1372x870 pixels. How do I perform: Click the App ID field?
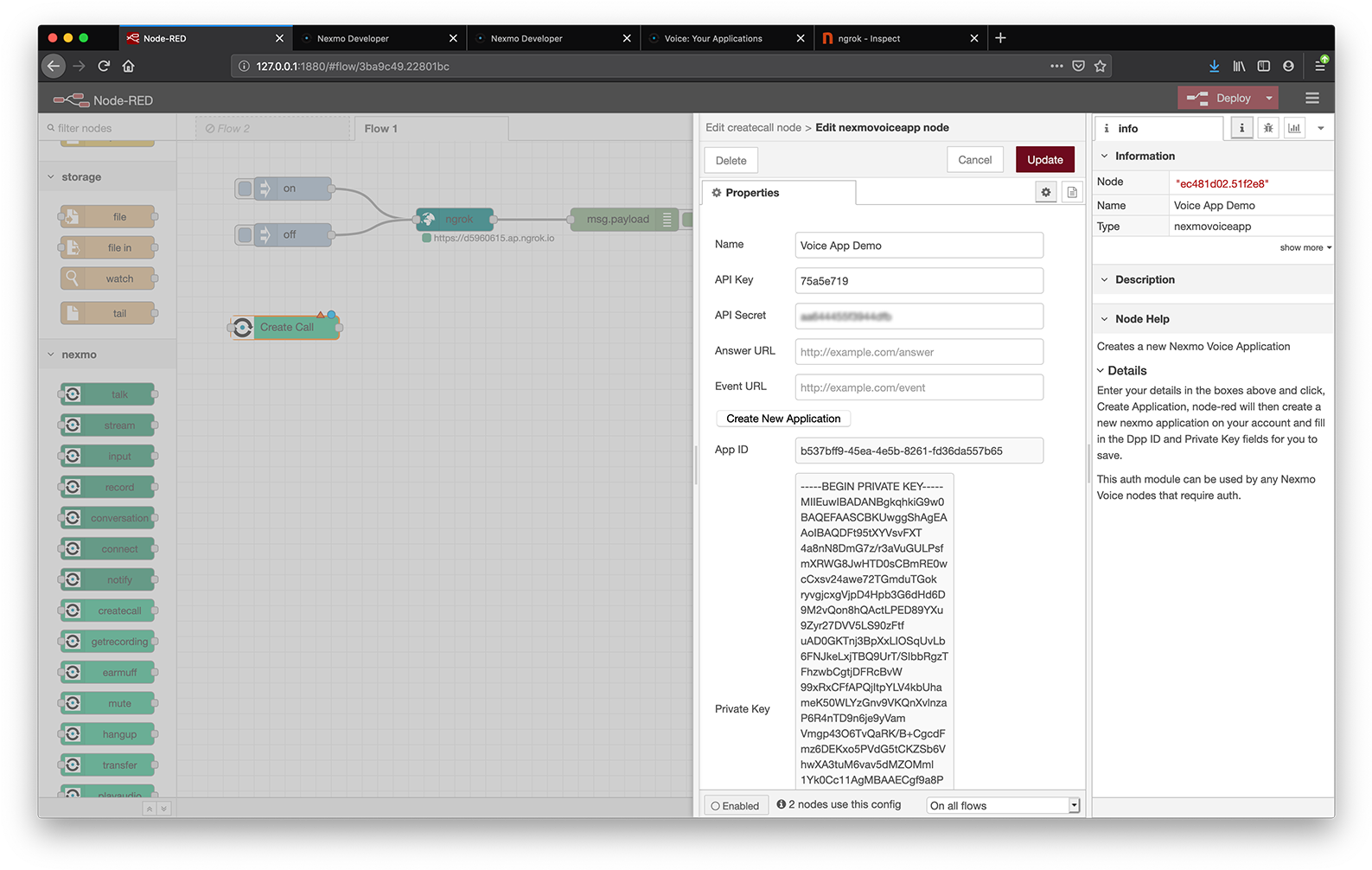pyautogui.click(x=919, y=451)
